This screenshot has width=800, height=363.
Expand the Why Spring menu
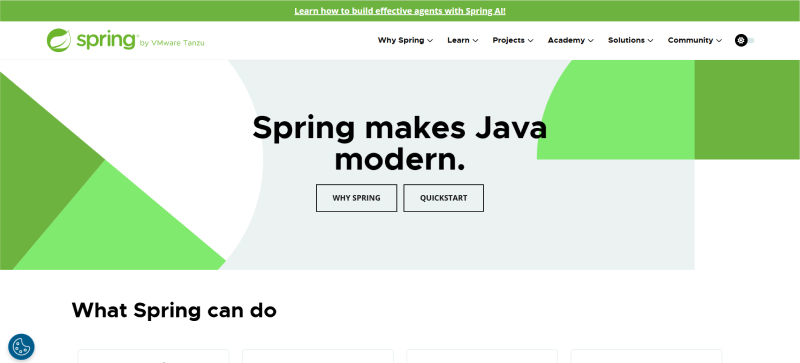[x=405, y=40]
